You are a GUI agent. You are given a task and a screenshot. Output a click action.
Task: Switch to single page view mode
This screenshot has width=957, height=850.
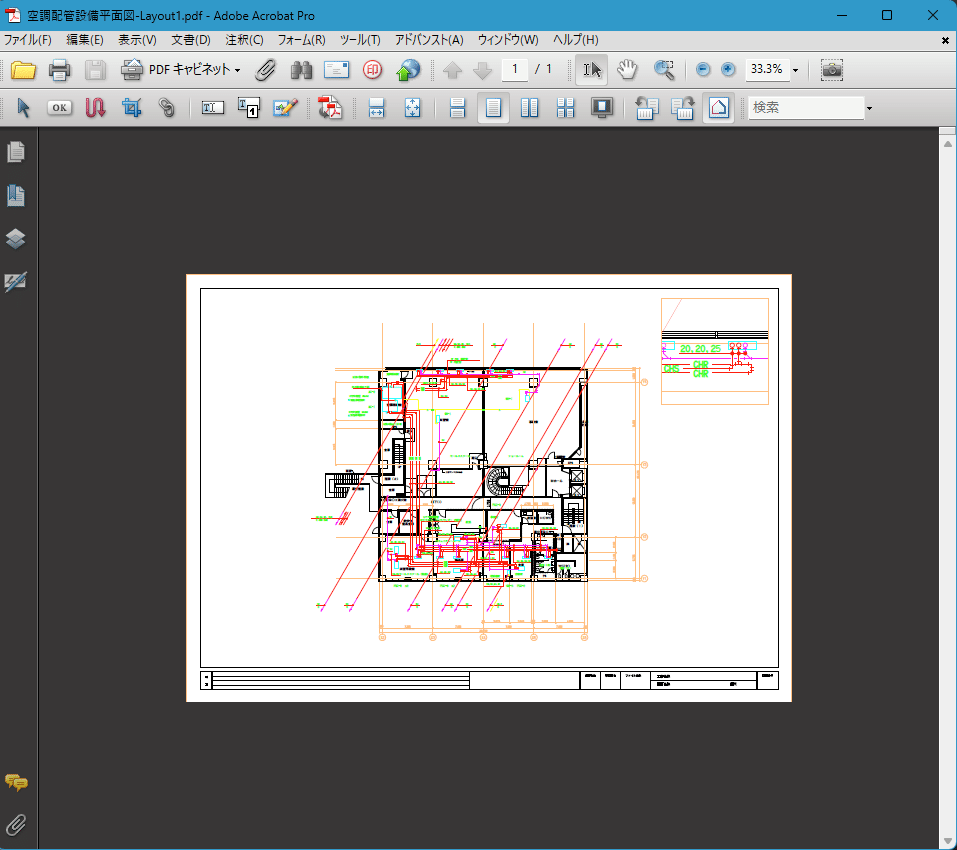pyautogui.click(x=492, y=107)
